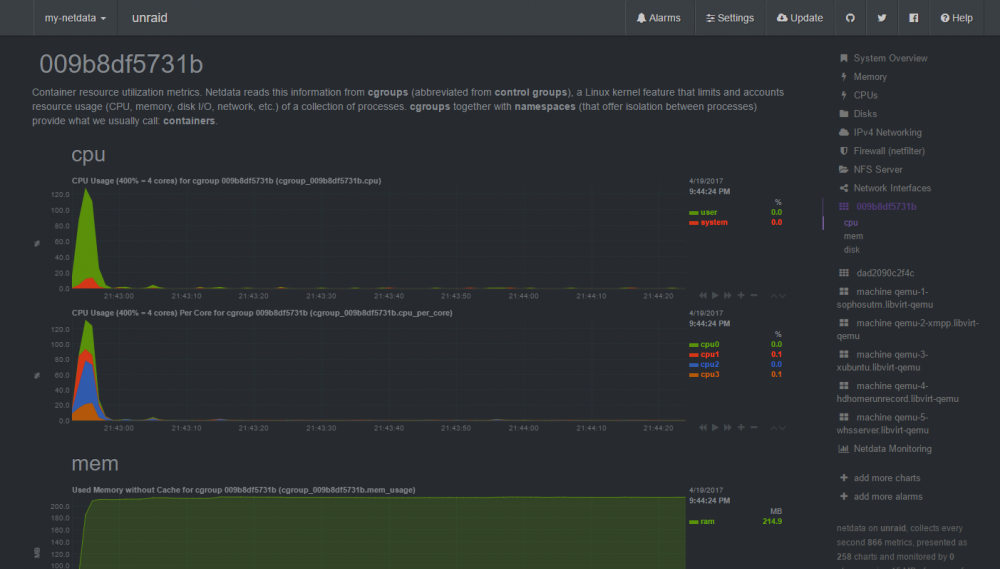The image size is (1000, 569).
Task: Open the Settings dialog
Action: 730,18
